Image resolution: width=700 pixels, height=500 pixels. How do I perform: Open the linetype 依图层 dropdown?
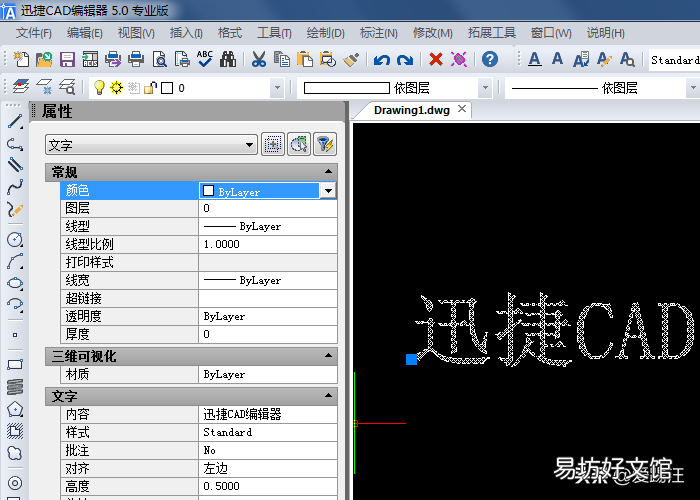coord(692,88)
